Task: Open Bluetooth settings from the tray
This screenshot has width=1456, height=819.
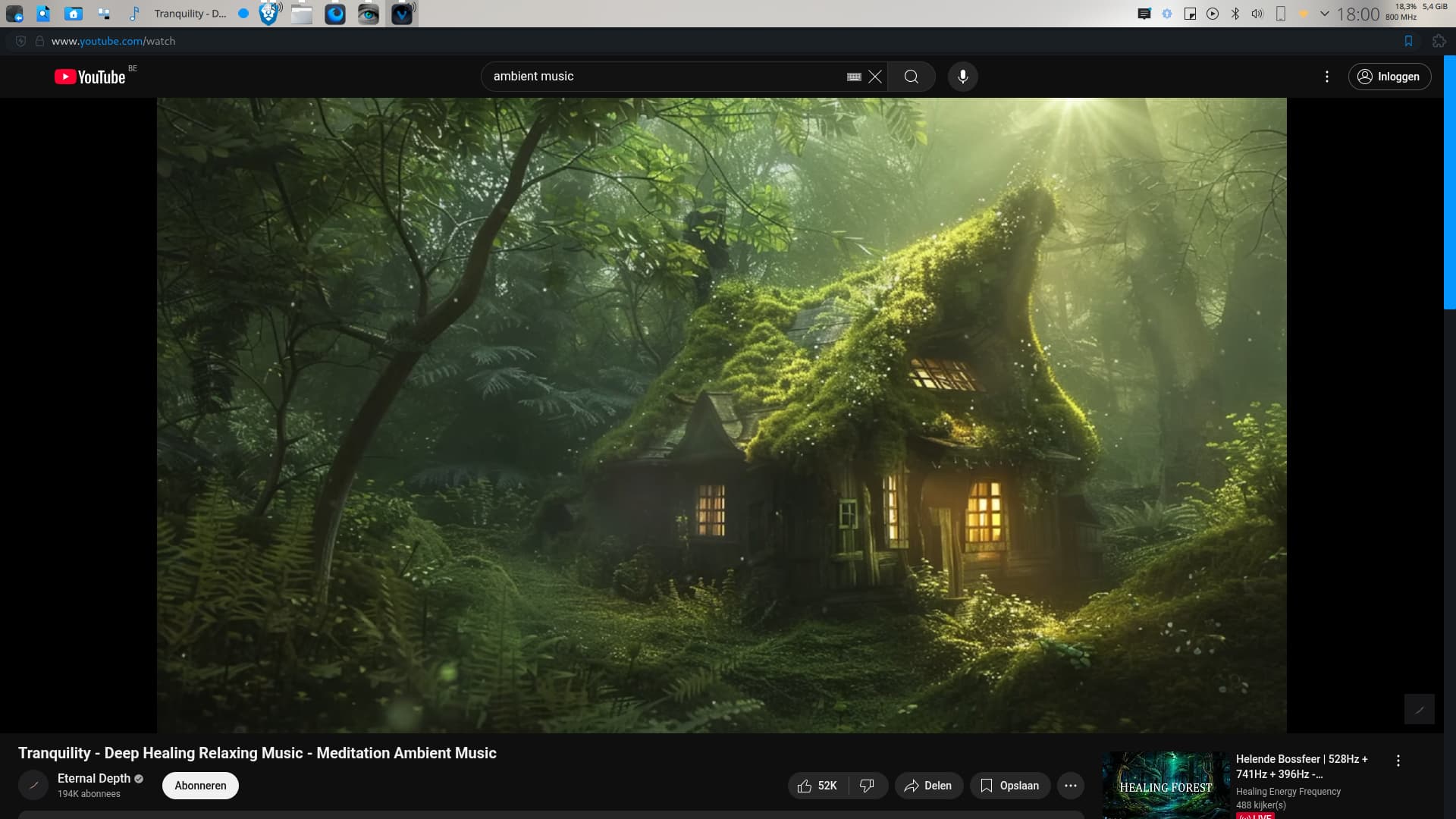Action: pos(1235,14)
